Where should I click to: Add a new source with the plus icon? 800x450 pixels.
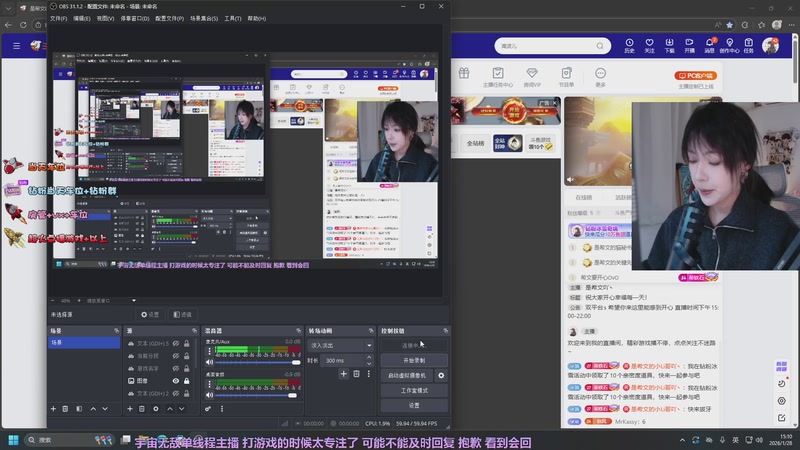(130, 409)
